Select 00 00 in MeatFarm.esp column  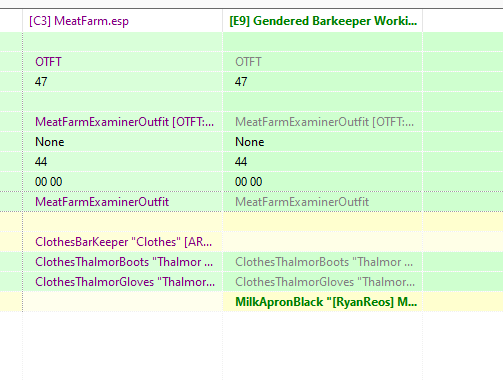[122, 182]
